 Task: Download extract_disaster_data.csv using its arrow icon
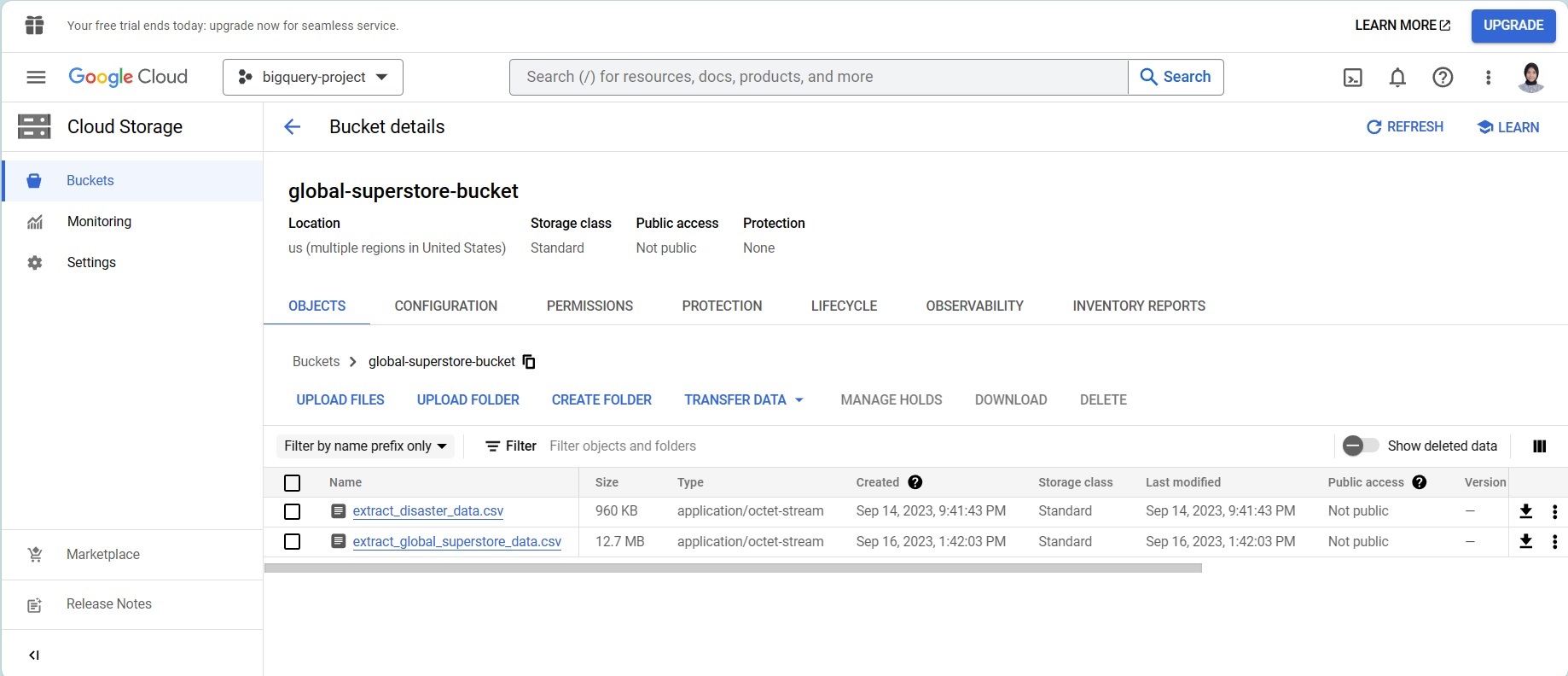tap(1525, 511)
